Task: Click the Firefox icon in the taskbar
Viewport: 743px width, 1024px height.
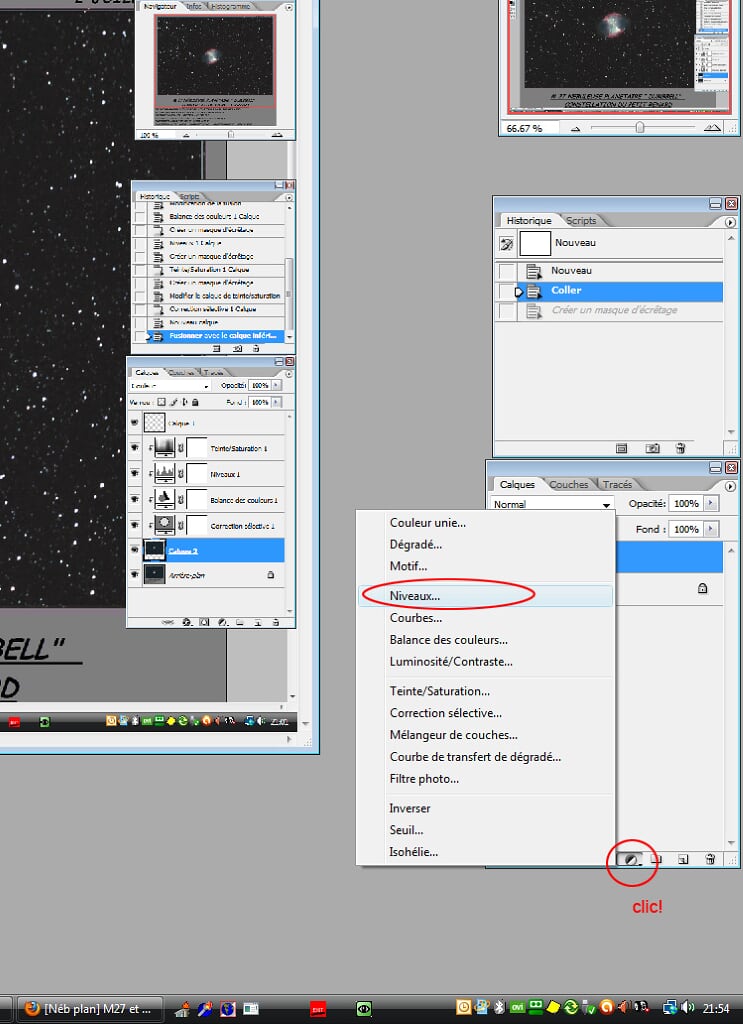Action: (x=32, y=1009)
